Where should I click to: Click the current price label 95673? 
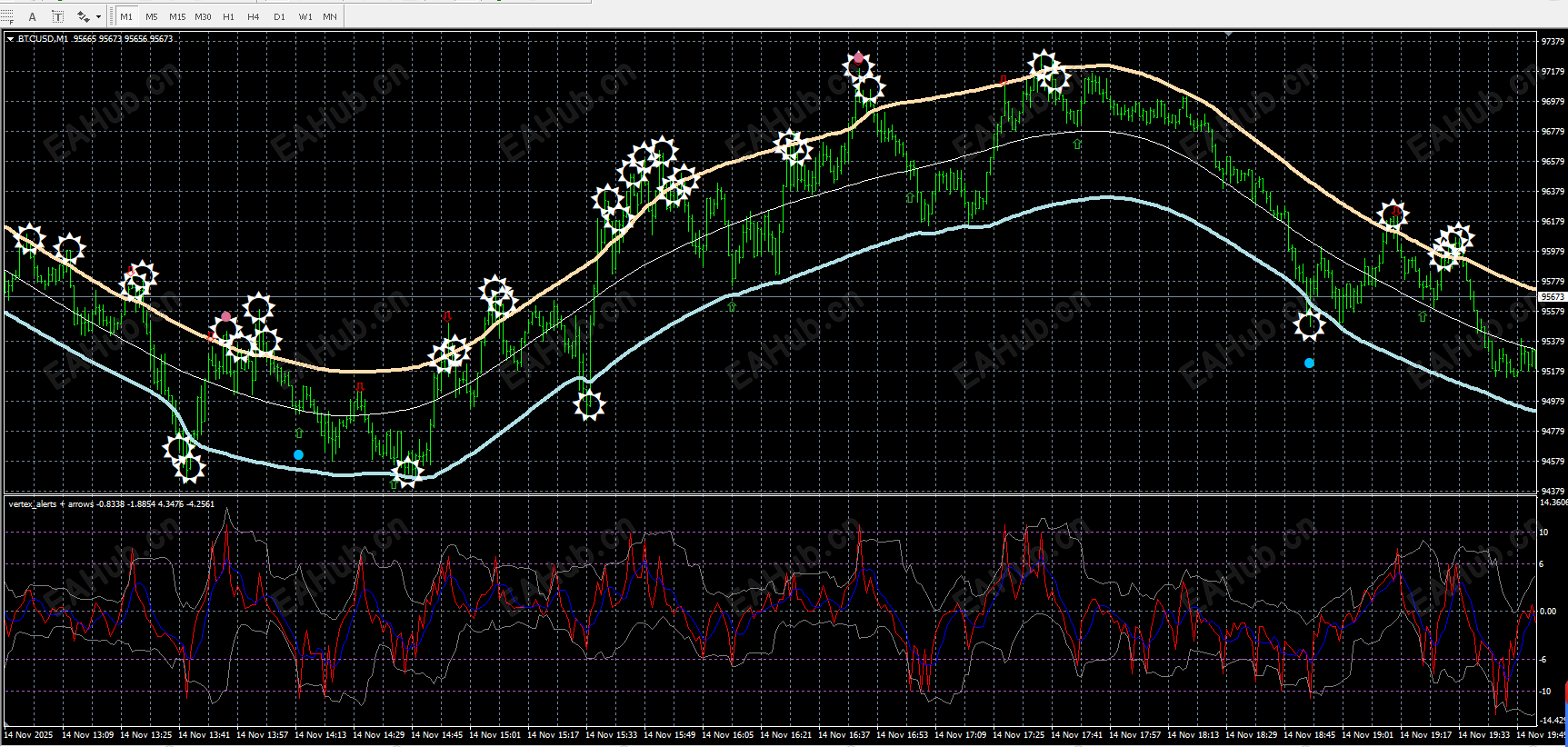1553,296
